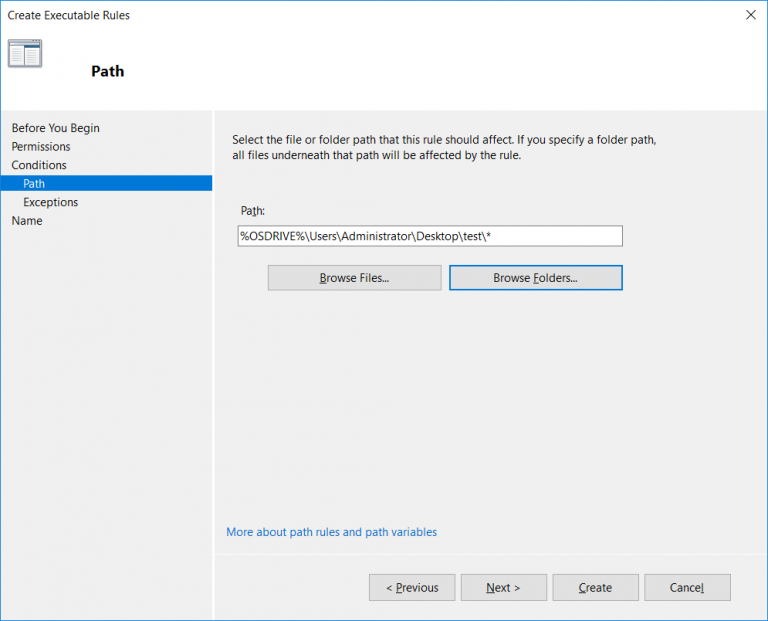Click the 'Select the file or folder path' description
Image resolution: width=768 pixels, height=621 pixels.
(x=444, y=147)
